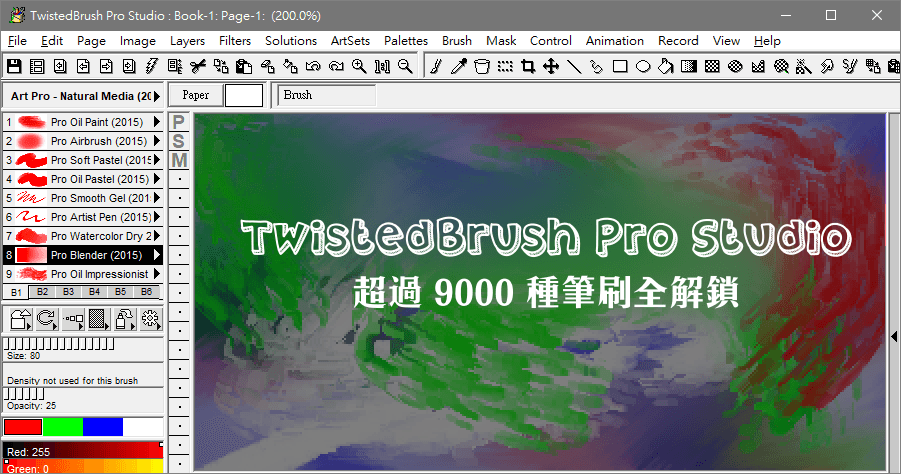The width and height of the screenshot is (901, 474).
Task: Expand arrow next to Pro Oil Paint (2015)
Action: [157, 122]
